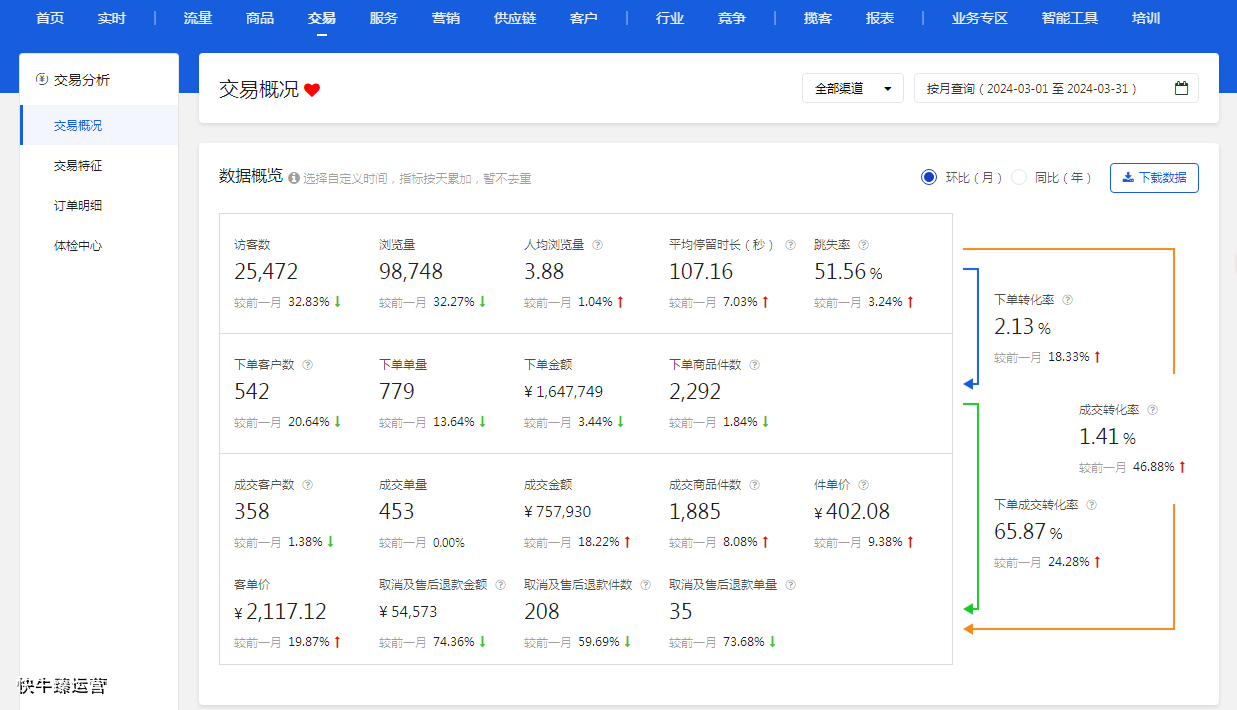Click the 下载数据 button
Viewport: 1237px width, 710px height.
pyautogui.click(x=1154, y=177)
